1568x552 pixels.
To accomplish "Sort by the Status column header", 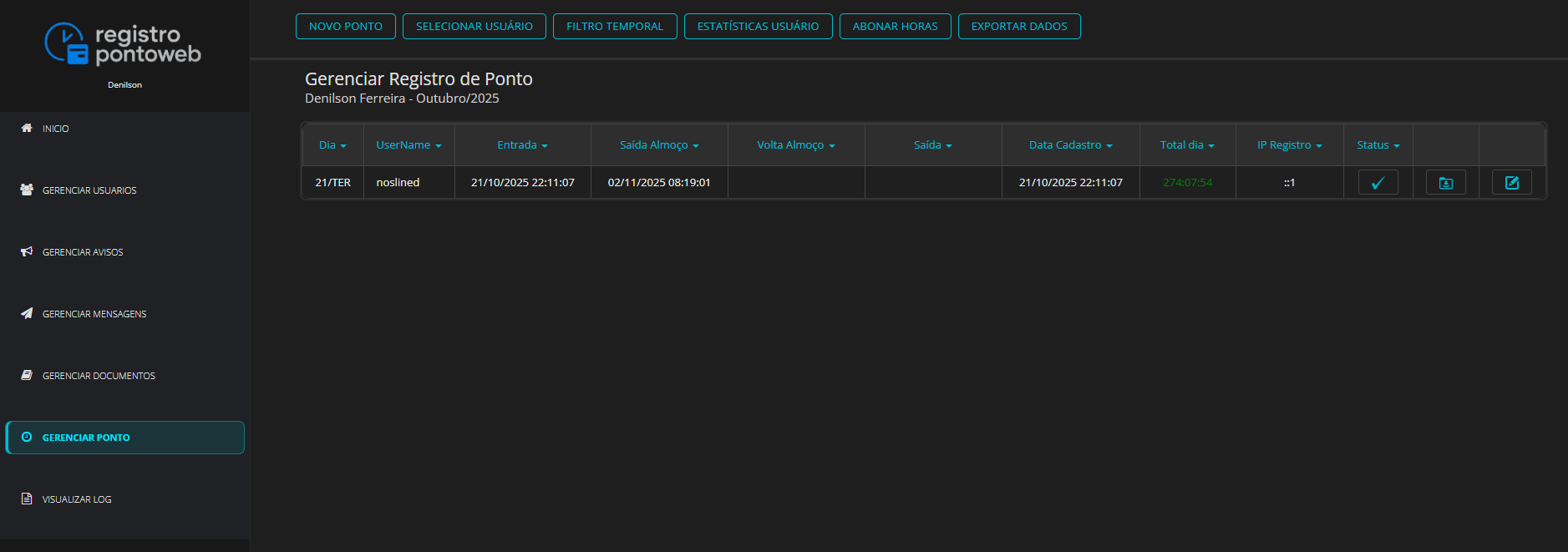I will (x=1378, y=145).
